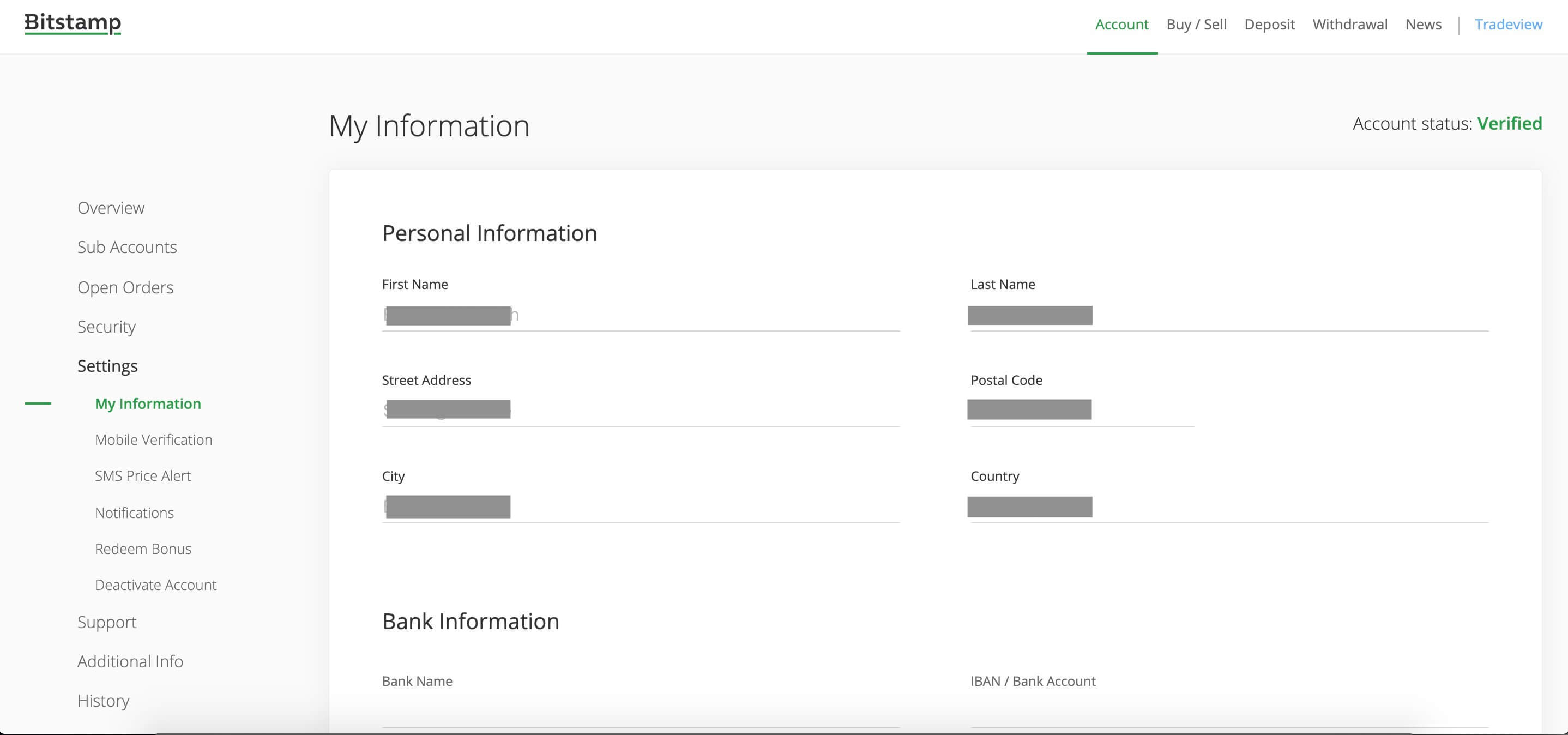Open Mobile Verification settings
Screen dimensions: 1568x735
pos(153,440)
